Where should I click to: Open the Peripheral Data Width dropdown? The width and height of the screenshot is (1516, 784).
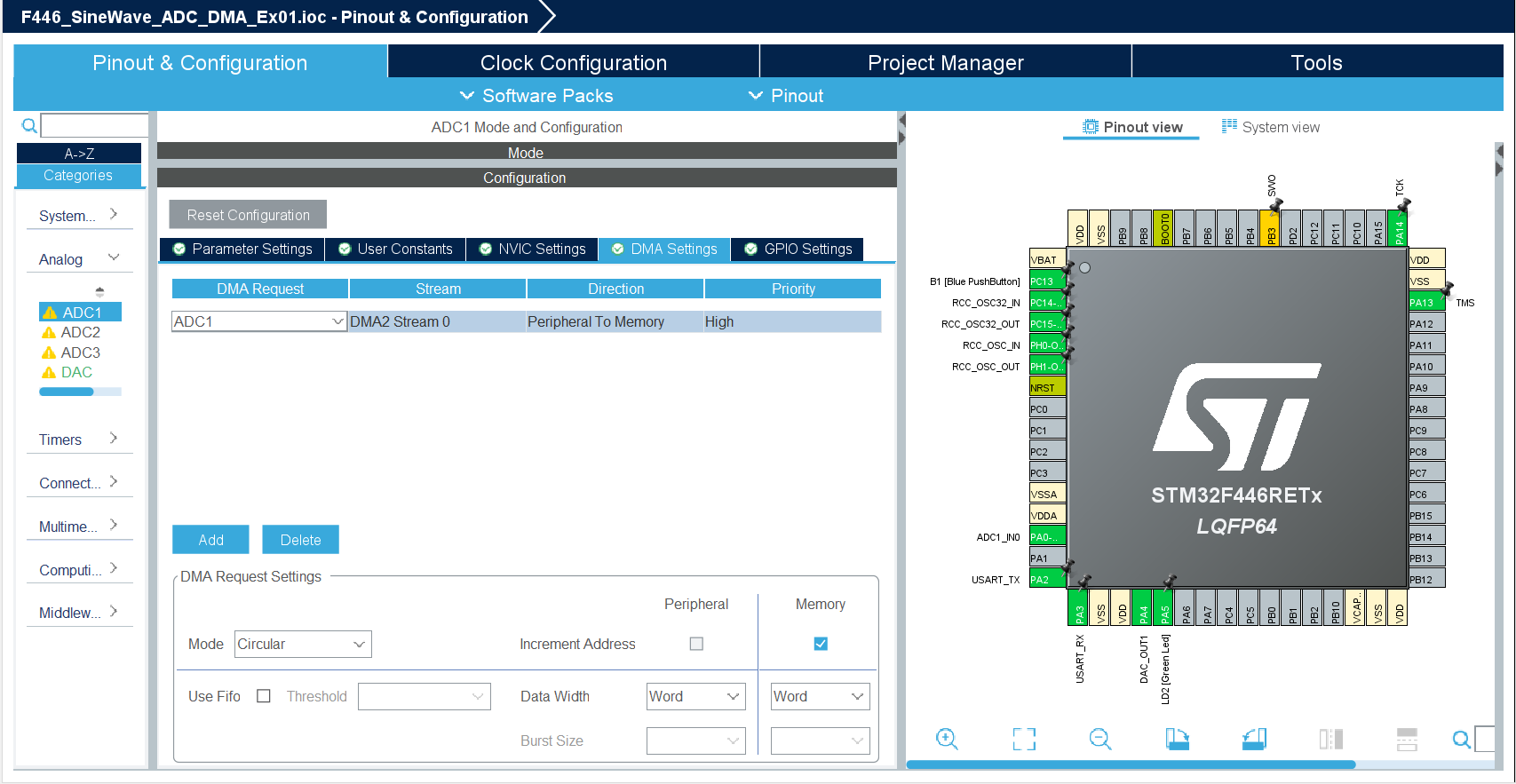[x=696, y=696]
